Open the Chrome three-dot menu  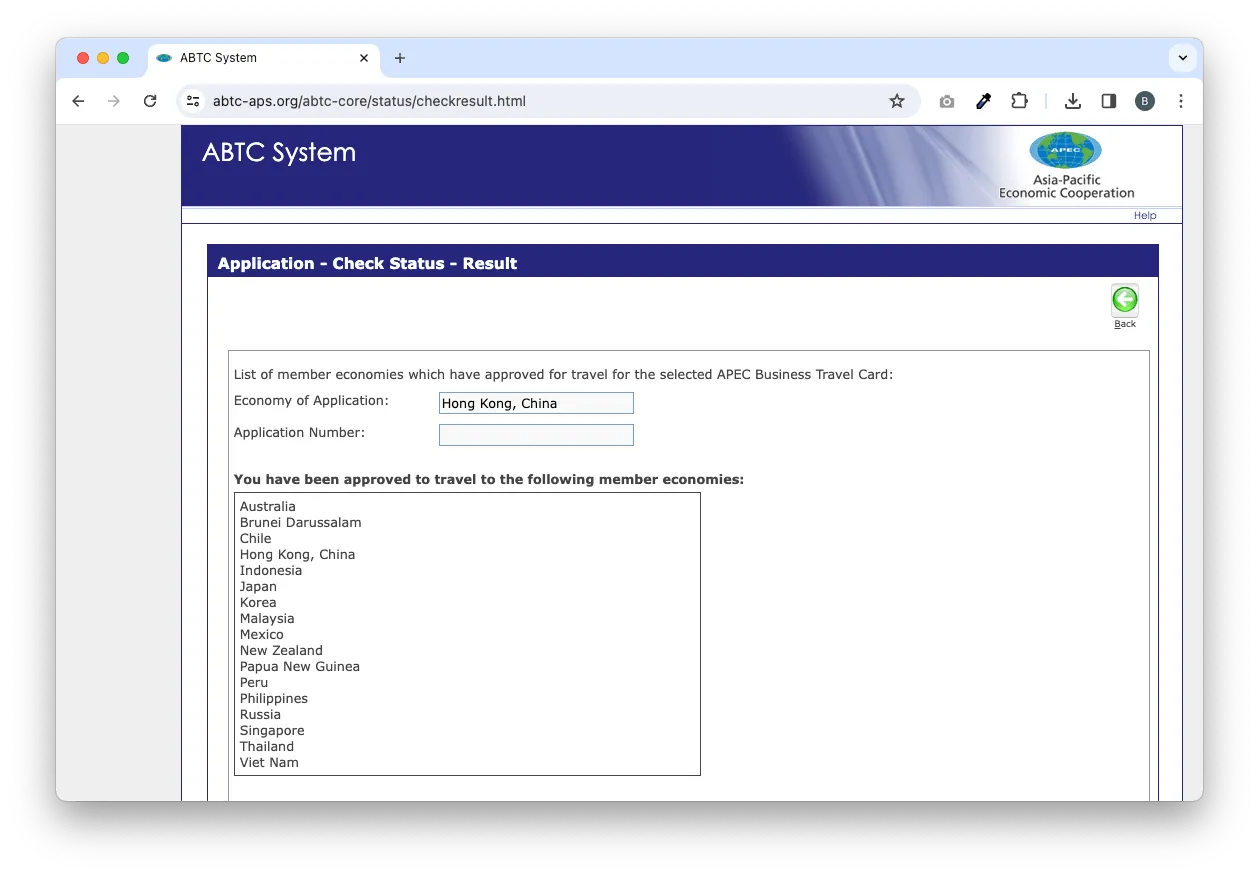click(x=1181, y=101)
